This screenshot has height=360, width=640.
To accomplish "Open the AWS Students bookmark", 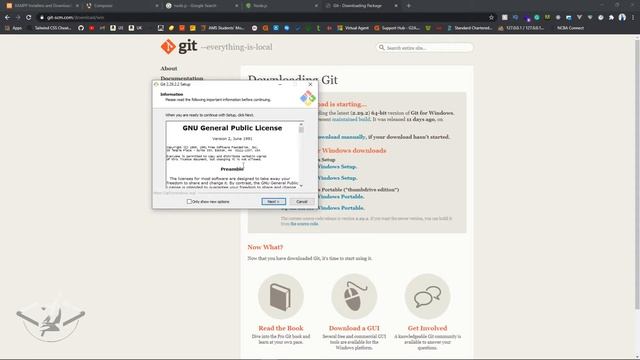I will click(222, 28).
